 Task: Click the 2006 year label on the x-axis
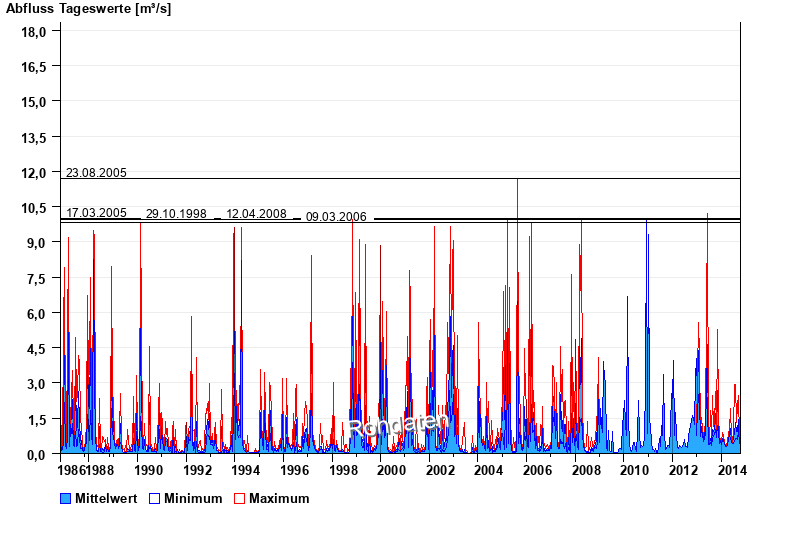tap(537, 469)
